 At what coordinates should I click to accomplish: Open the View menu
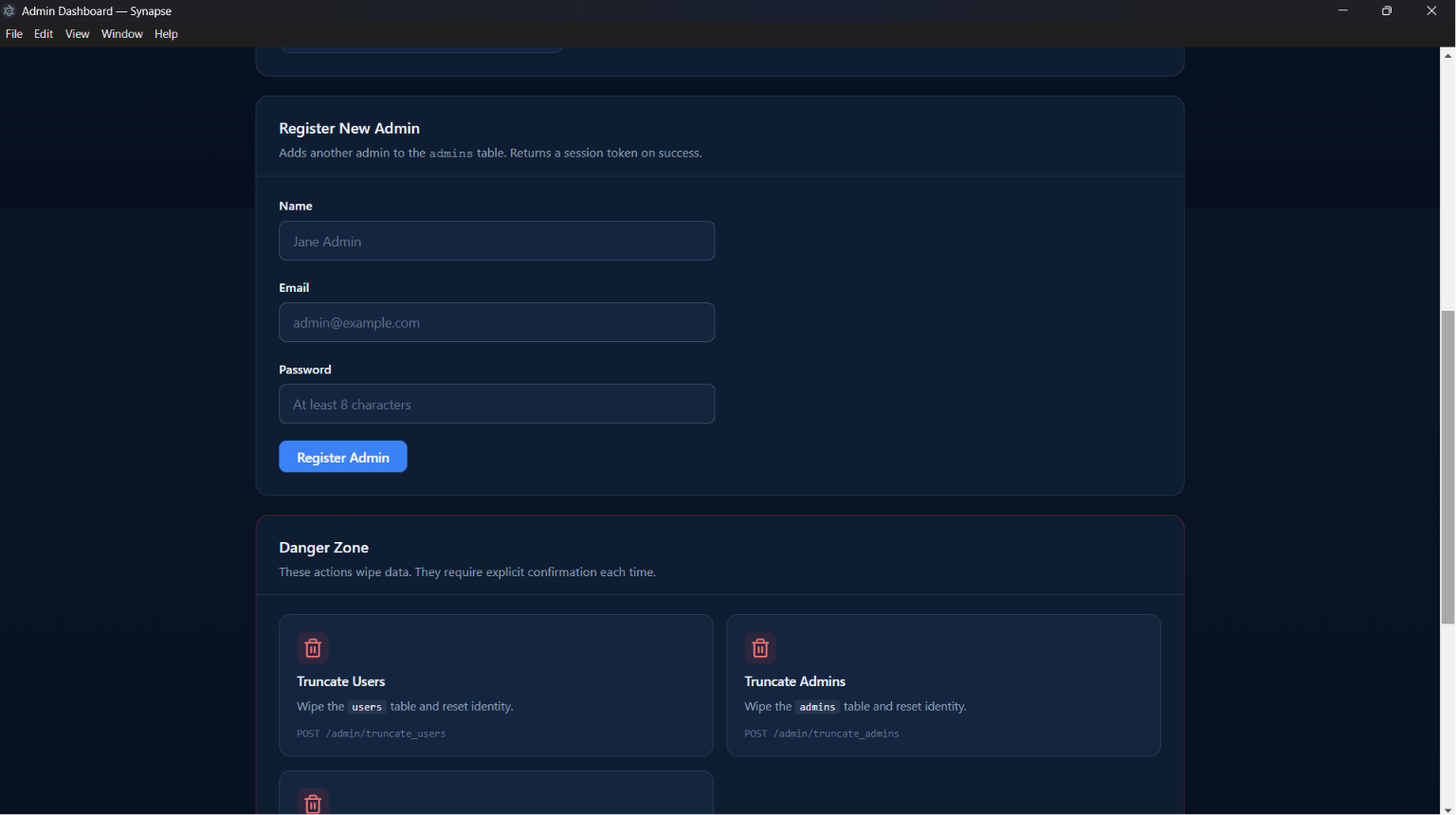[x=77, y=34]
